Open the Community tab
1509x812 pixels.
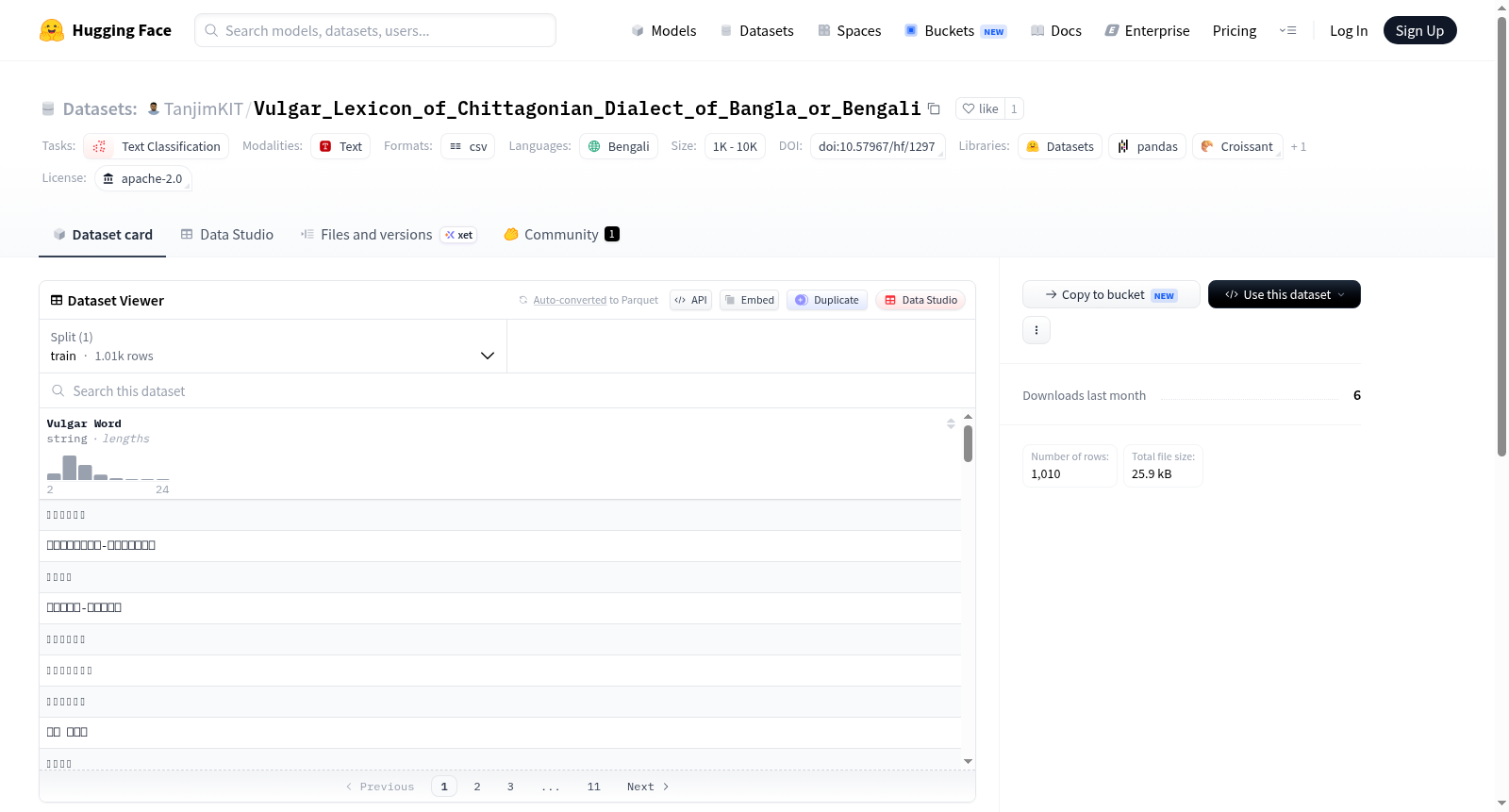561,235
